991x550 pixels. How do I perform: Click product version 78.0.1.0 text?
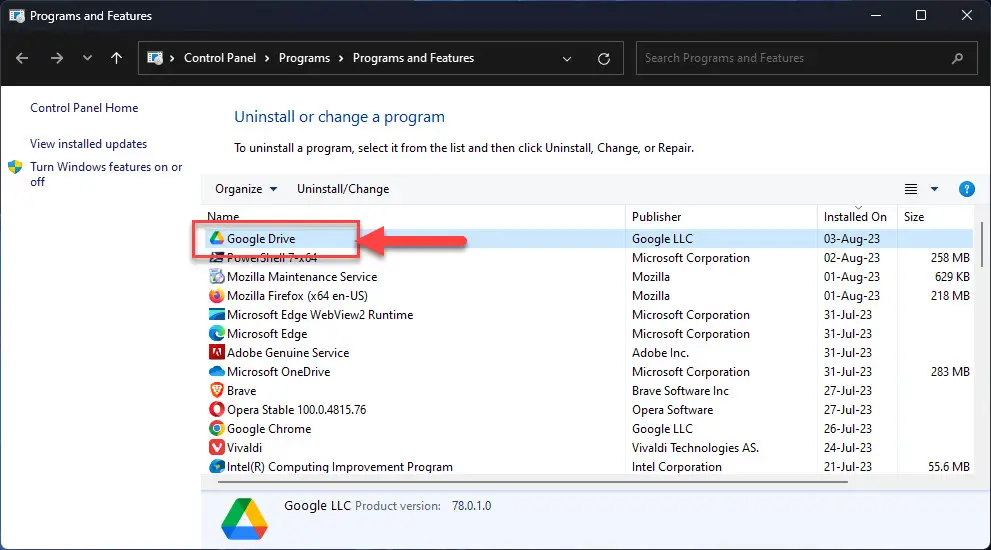coord(471,506)
